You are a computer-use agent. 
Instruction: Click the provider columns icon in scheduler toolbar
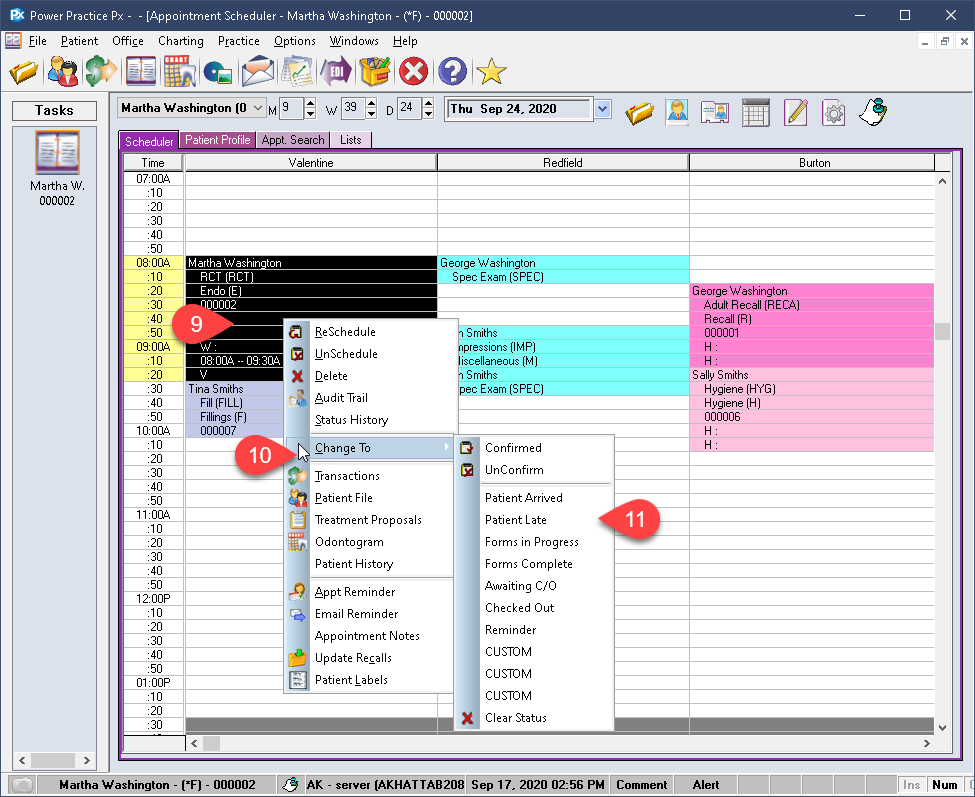tap(715, 113)
